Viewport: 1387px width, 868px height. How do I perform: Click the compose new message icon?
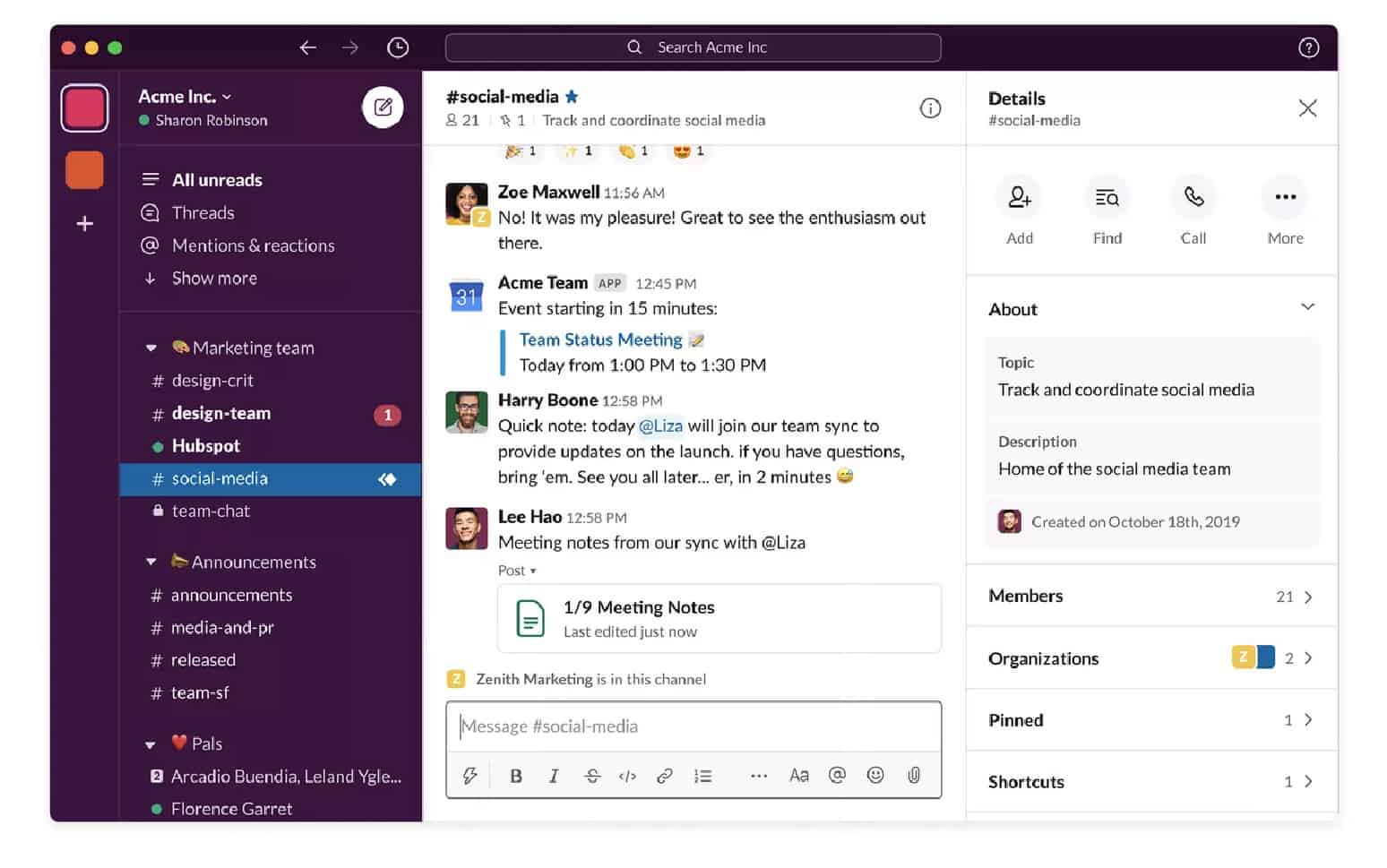tap(383, 107)
